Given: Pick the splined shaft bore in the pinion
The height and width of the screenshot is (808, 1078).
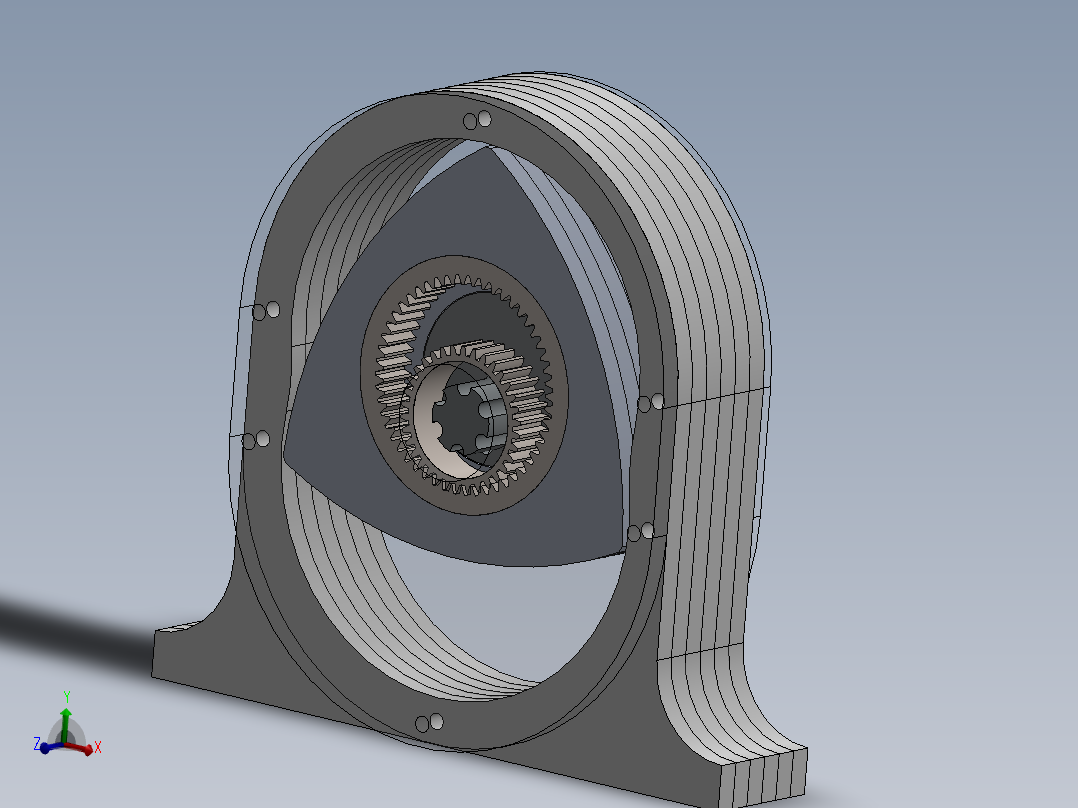Looking at the screenshot, I should 462,417.
